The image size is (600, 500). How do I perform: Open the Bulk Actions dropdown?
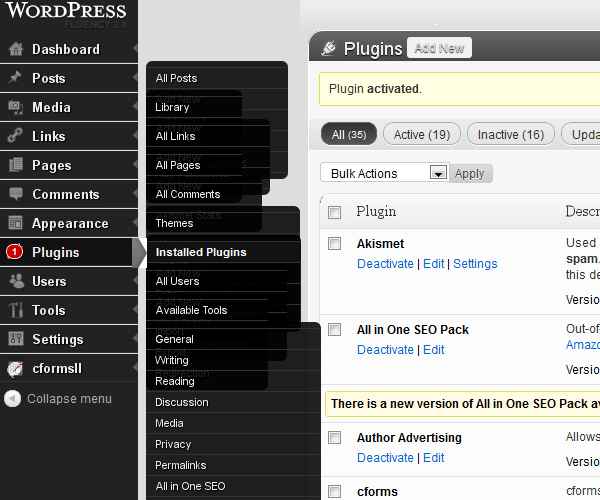pyautogui.click(x=384, y=173)
